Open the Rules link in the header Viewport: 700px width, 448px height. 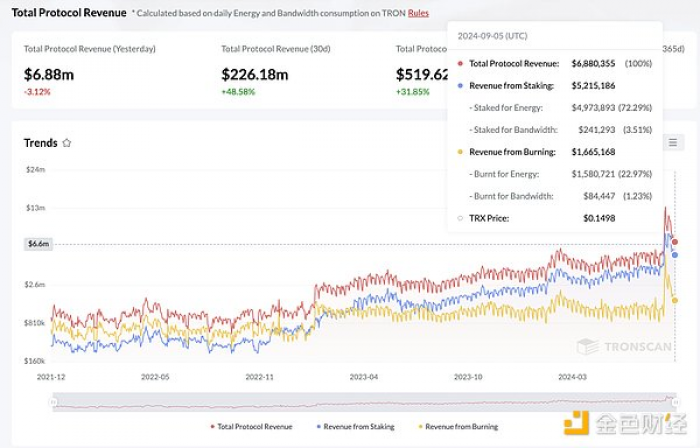click(x=418, y=13)
